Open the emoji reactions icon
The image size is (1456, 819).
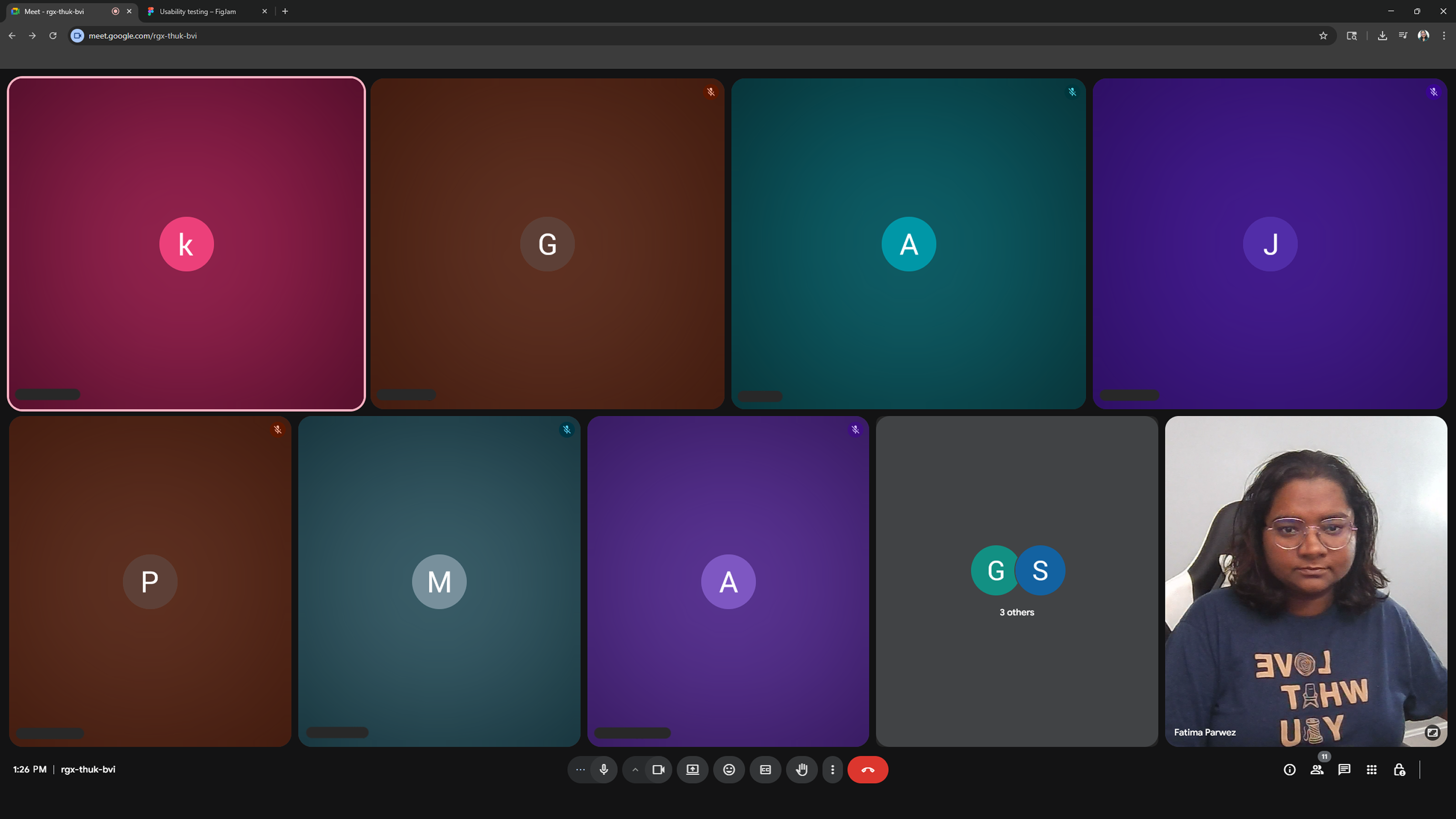coord(728,769)
